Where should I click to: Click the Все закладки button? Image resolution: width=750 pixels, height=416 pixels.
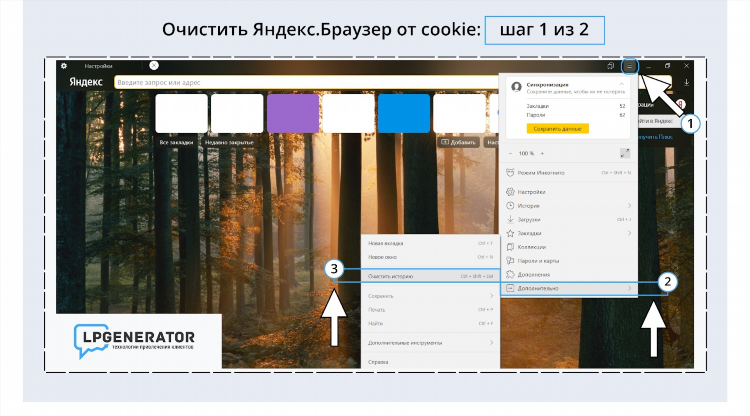click(x=176, y=142)
